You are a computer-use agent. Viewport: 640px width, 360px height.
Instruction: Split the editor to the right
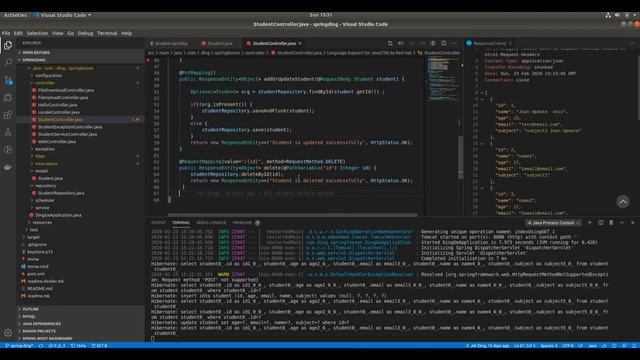[x=444, y=43]
